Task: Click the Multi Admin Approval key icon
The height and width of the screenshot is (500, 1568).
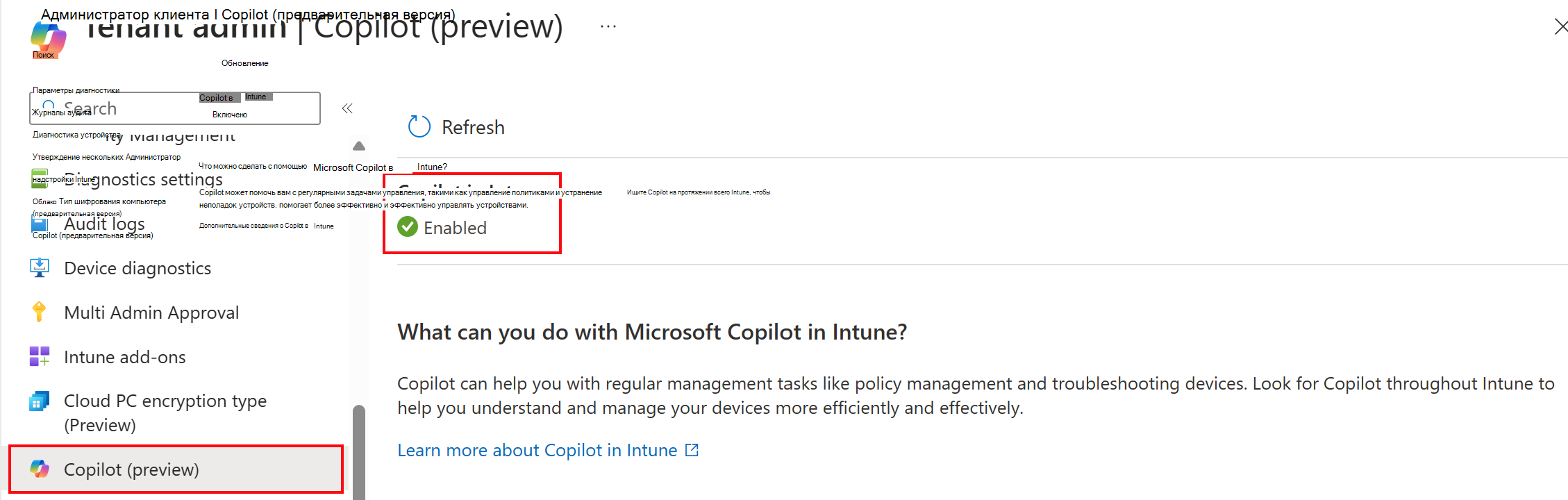Action: (x=40, y=312)
